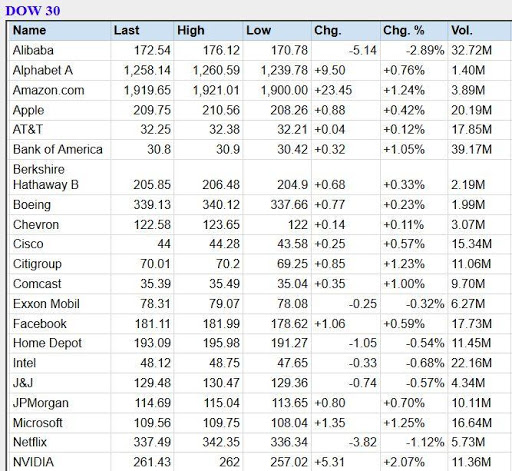Select Microsoft's volume cell 16.64M
The image size is (512, 471).
[471, 423]
